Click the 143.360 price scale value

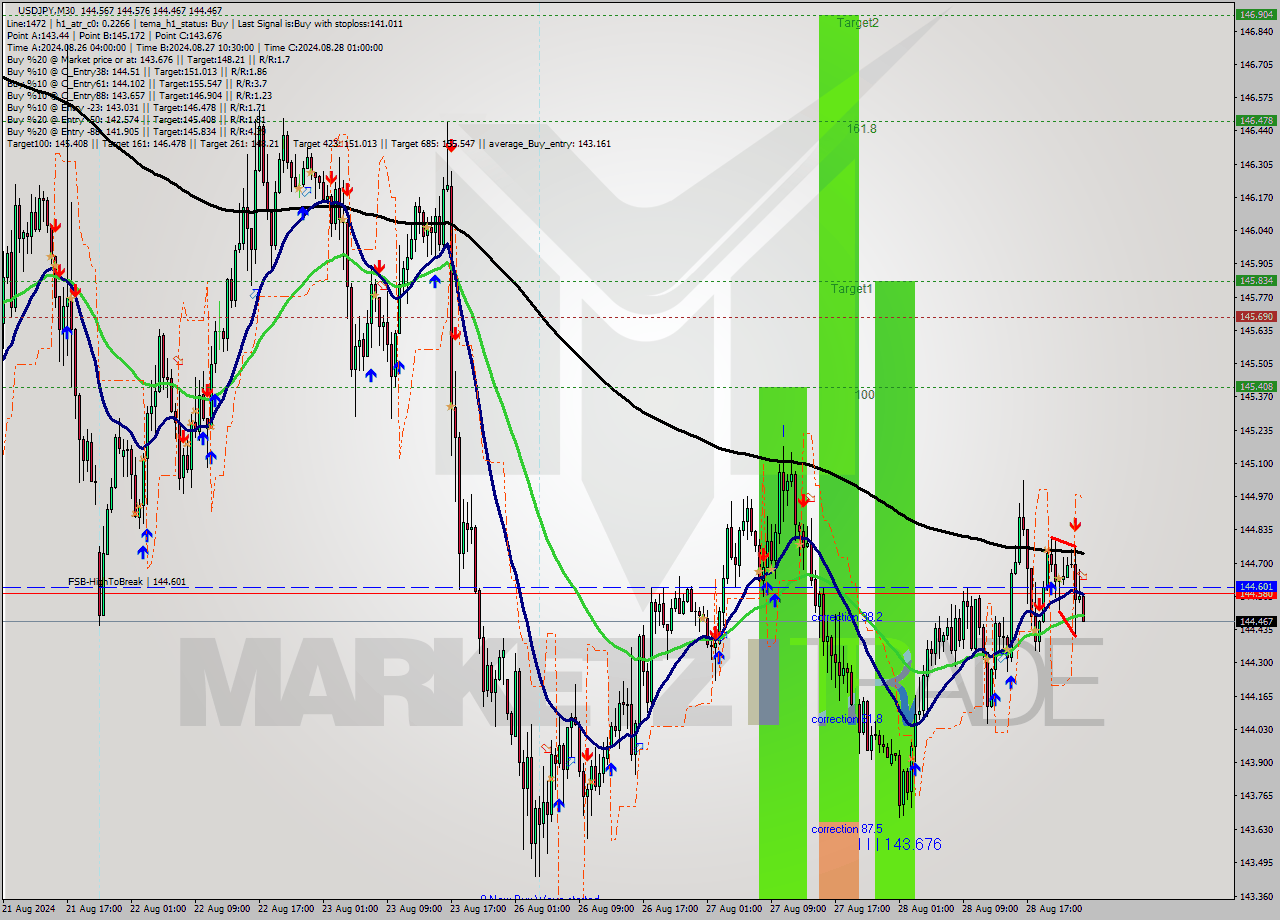(1256, 895)
